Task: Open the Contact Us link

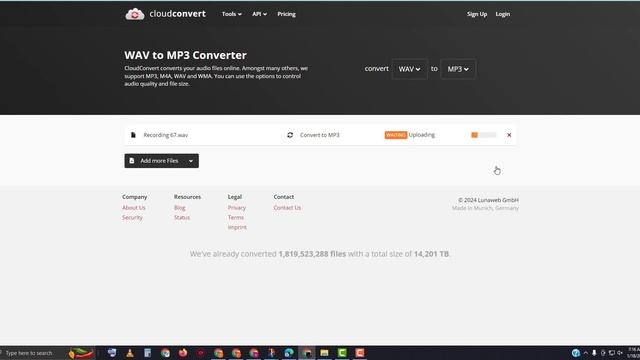Action: pos(287,208)
